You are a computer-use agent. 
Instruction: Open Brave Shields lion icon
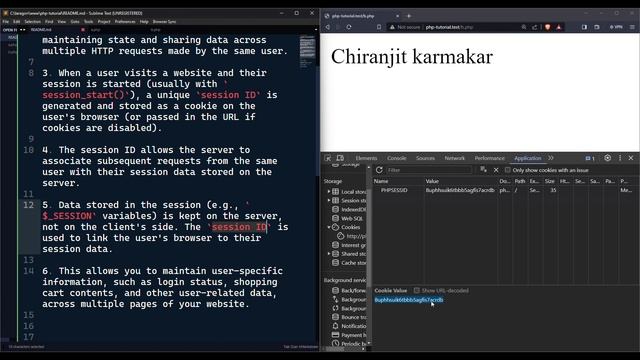click(x=547, y=27)
